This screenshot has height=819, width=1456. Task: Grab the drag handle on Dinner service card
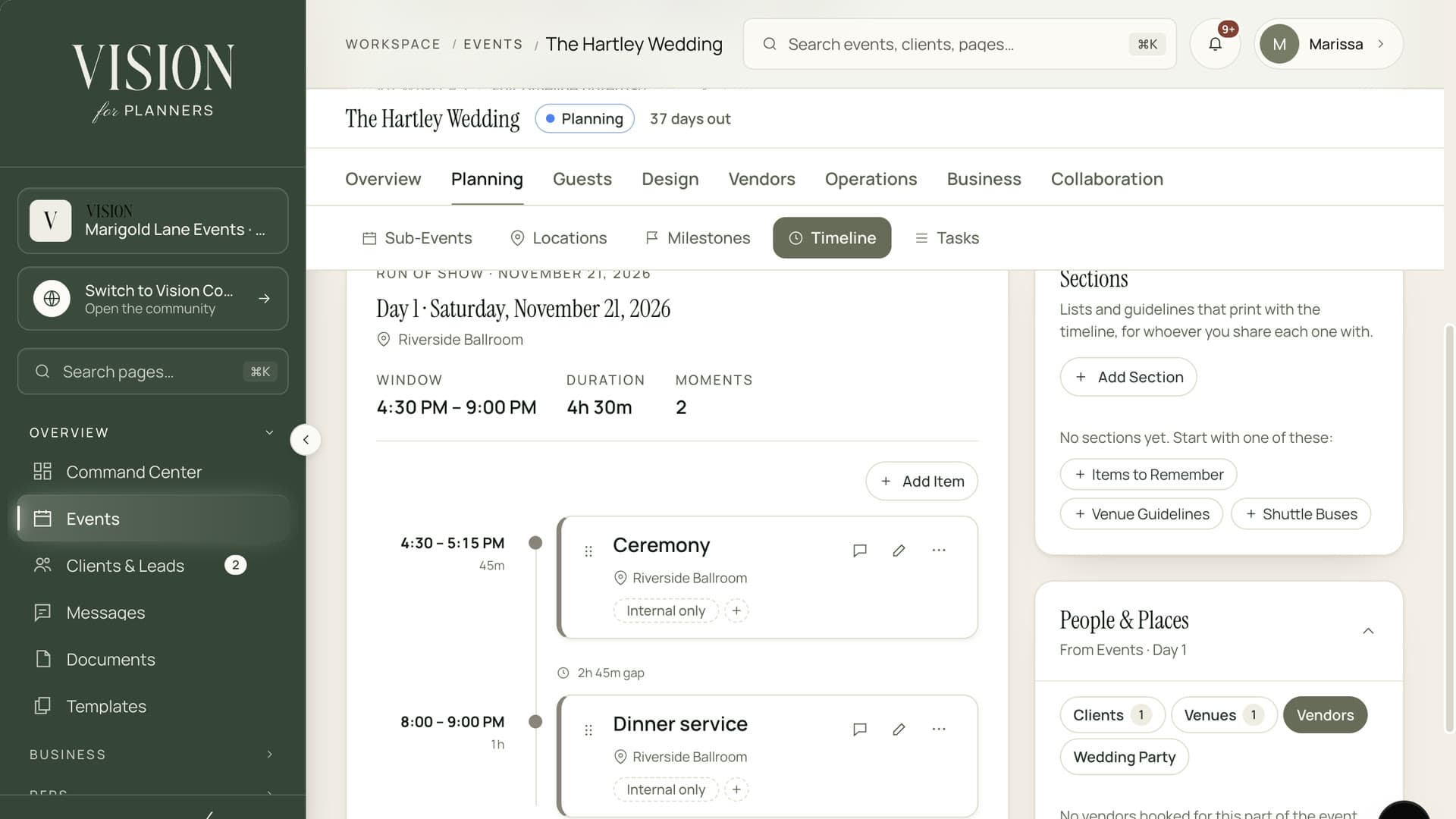pyautogui.click(x=588, y=730)
